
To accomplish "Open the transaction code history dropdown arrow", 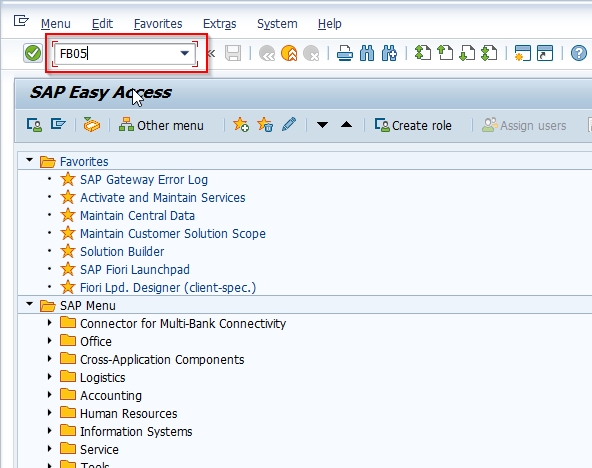I will point(185,53).
